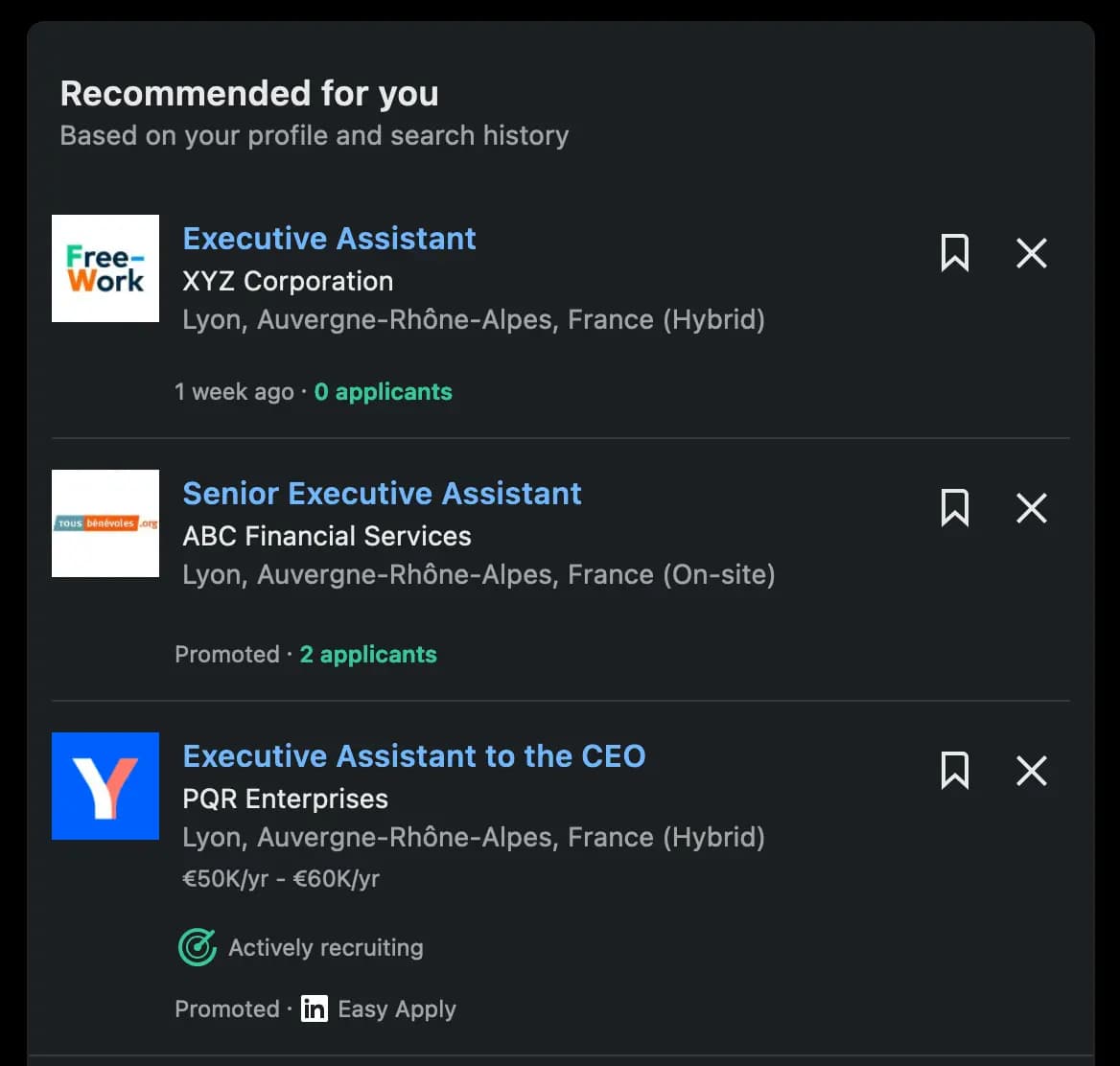Click the LinkedIn Easy Apply icon
Screen dimensions: 1120x1066
(314, 1008)
